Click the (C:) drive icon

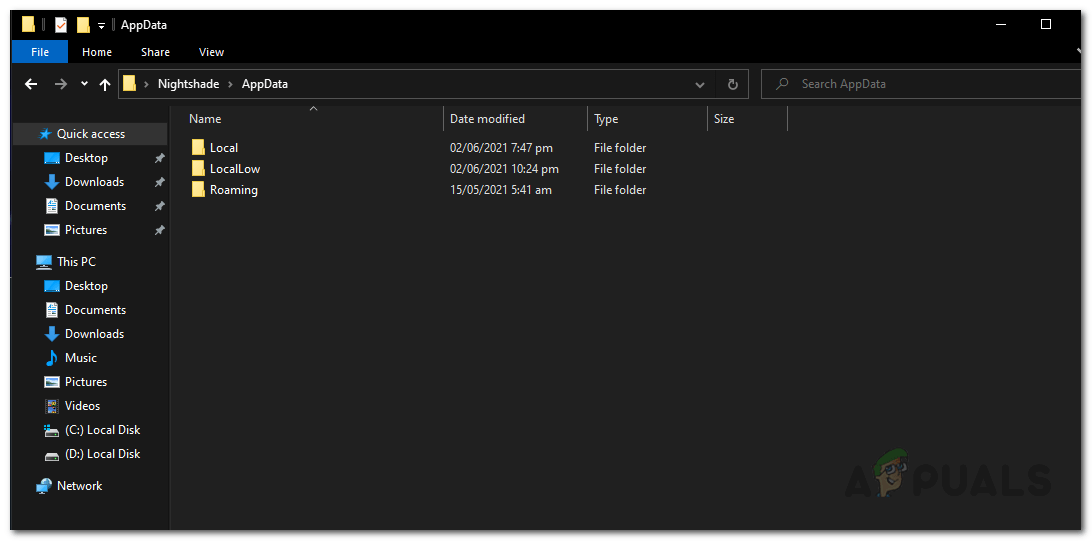[52, 430]
